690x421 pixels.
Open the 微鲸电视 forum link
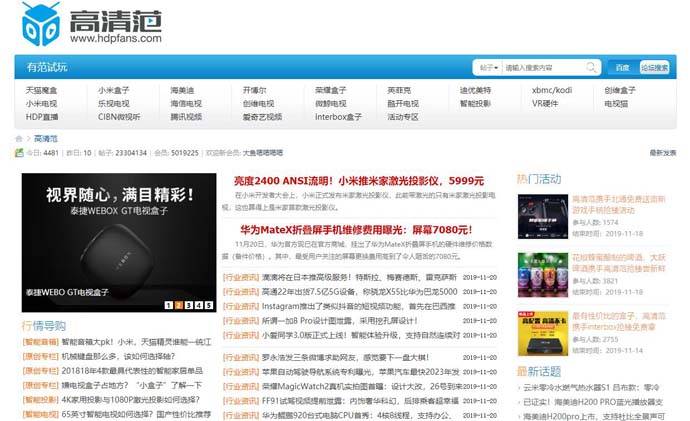point(330,103)
